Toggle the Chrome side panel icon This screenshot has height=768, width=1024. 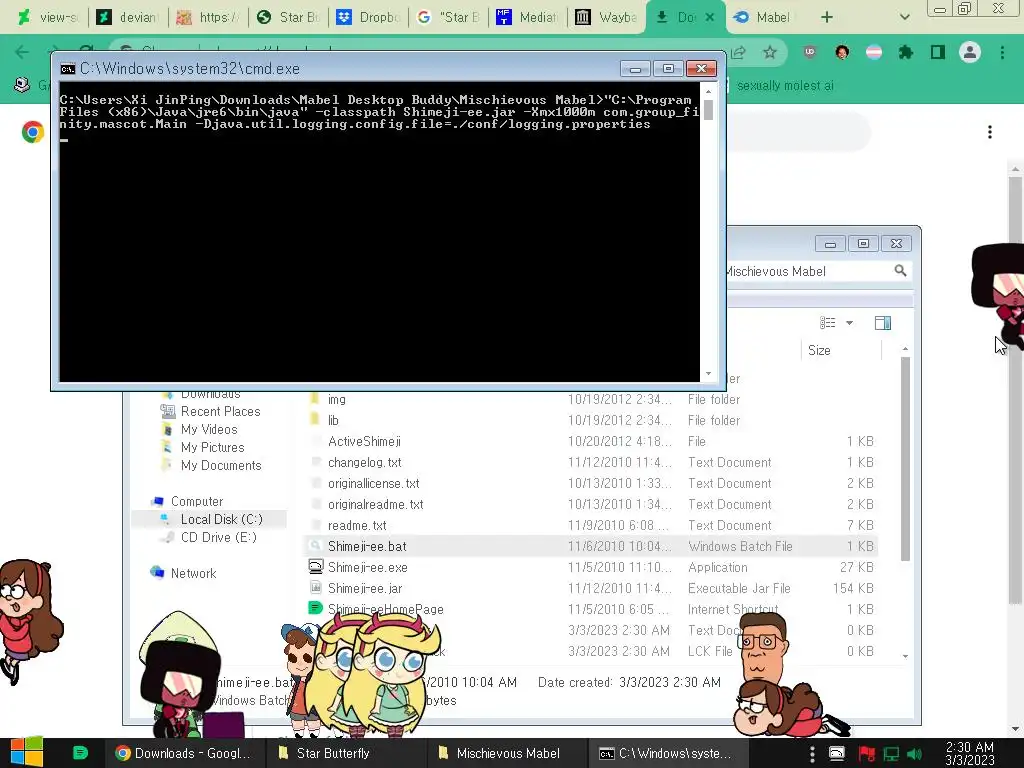click(938, 52)
